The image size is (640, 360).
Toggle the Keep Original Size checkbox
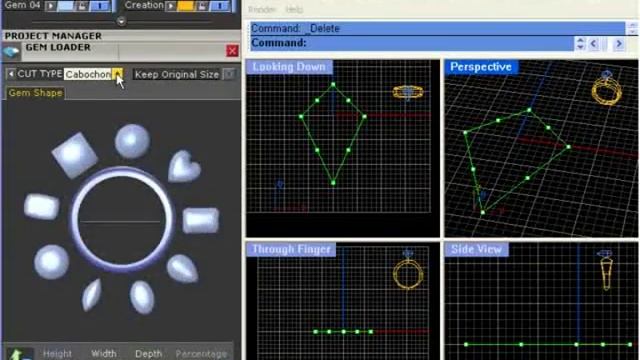(x=230, y=74)
